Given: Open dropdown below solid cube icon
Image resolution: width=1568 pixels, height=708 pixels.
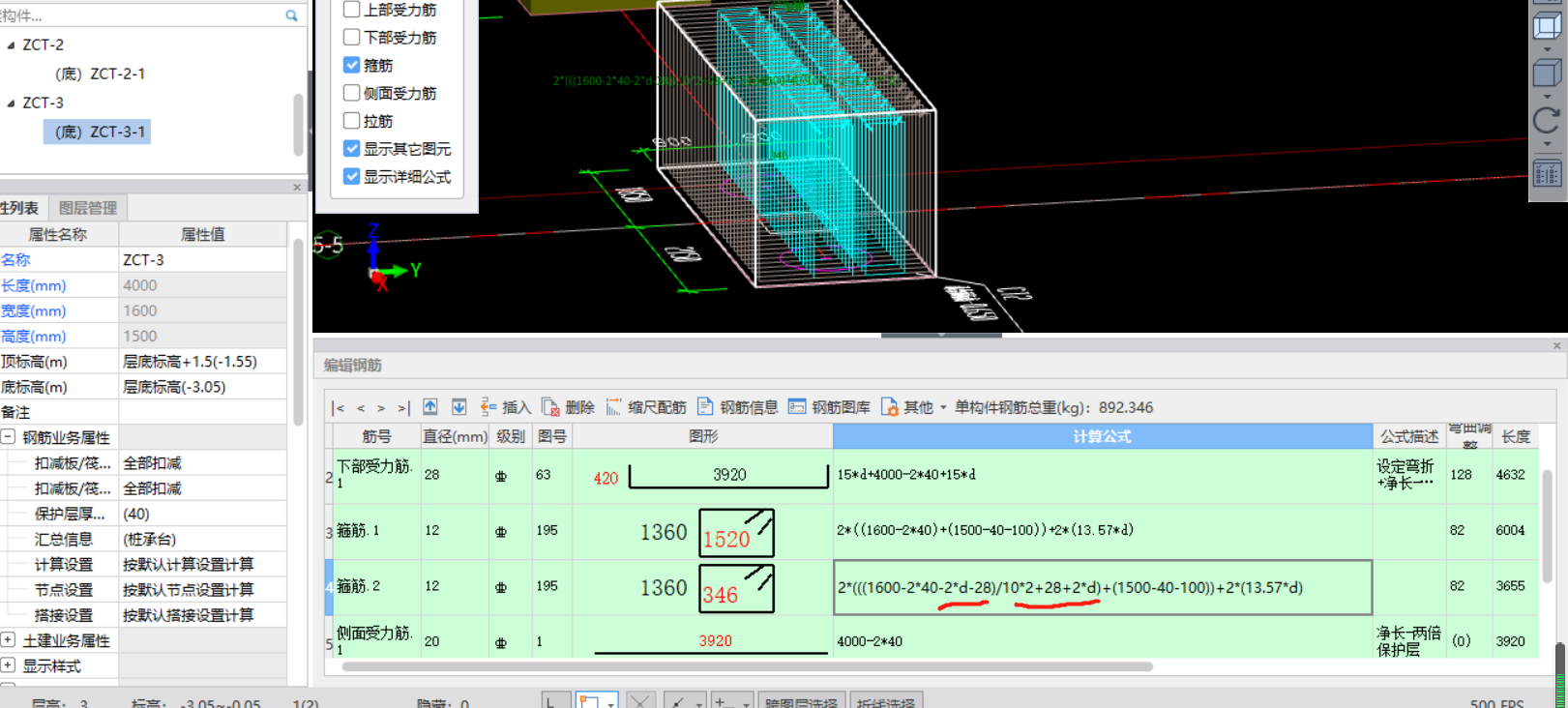Looking at the screenshot, I should point(1547,96).
